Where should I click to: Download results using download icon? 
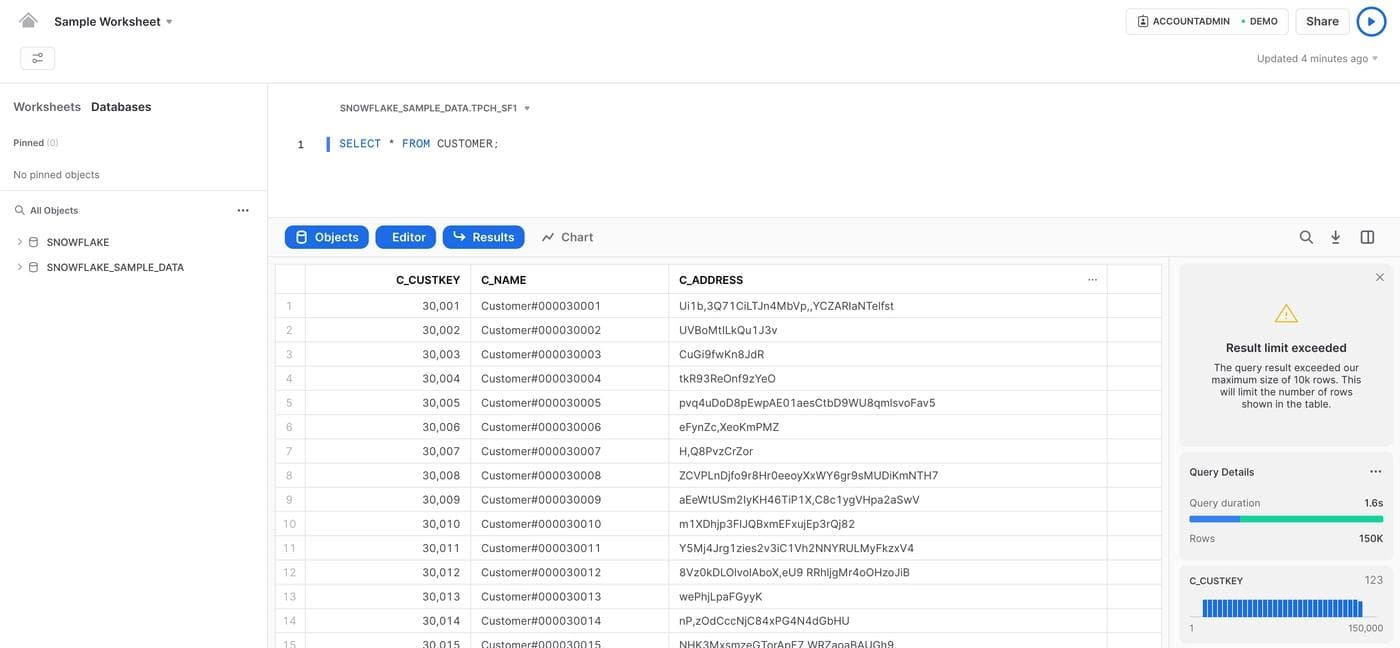pyautogui.click(x=1335, y=237)
